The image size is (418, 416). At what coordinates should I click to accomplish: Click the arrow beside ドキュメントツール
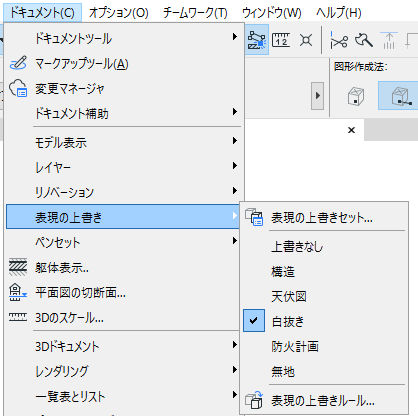tap(235, 37)
